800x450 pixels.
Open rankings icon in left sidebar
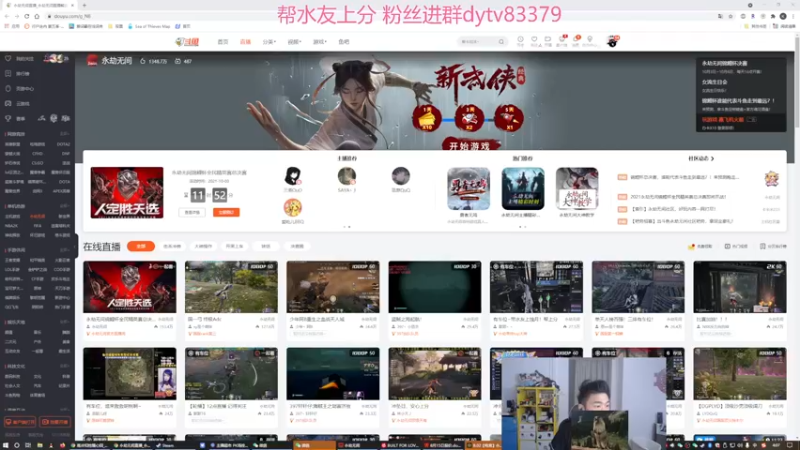[x=8, y=73]
